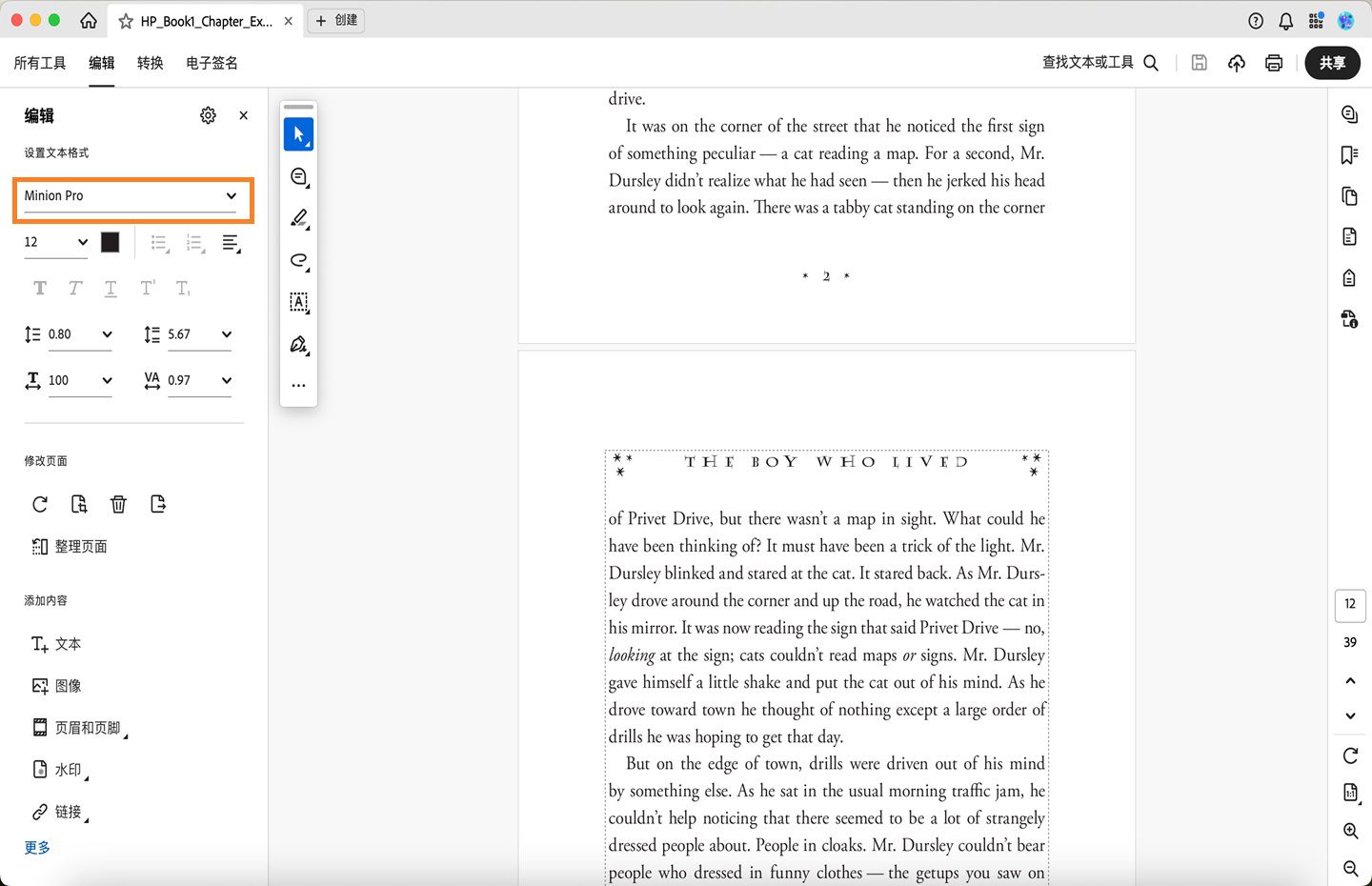
Task: Toggle superscript text formatting
Action: (147, 289)
